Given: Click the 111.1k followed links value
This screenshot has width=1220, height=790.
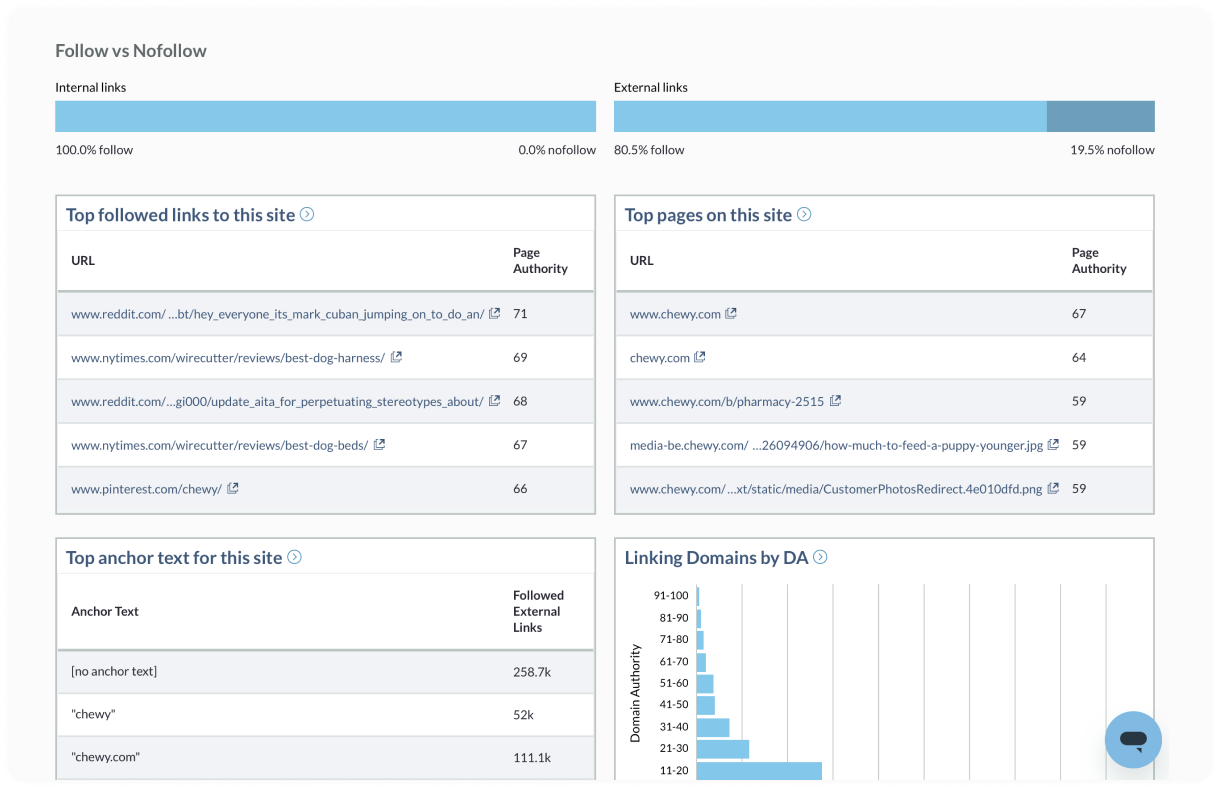Looking at the screenshot, I should click(532, 758).
